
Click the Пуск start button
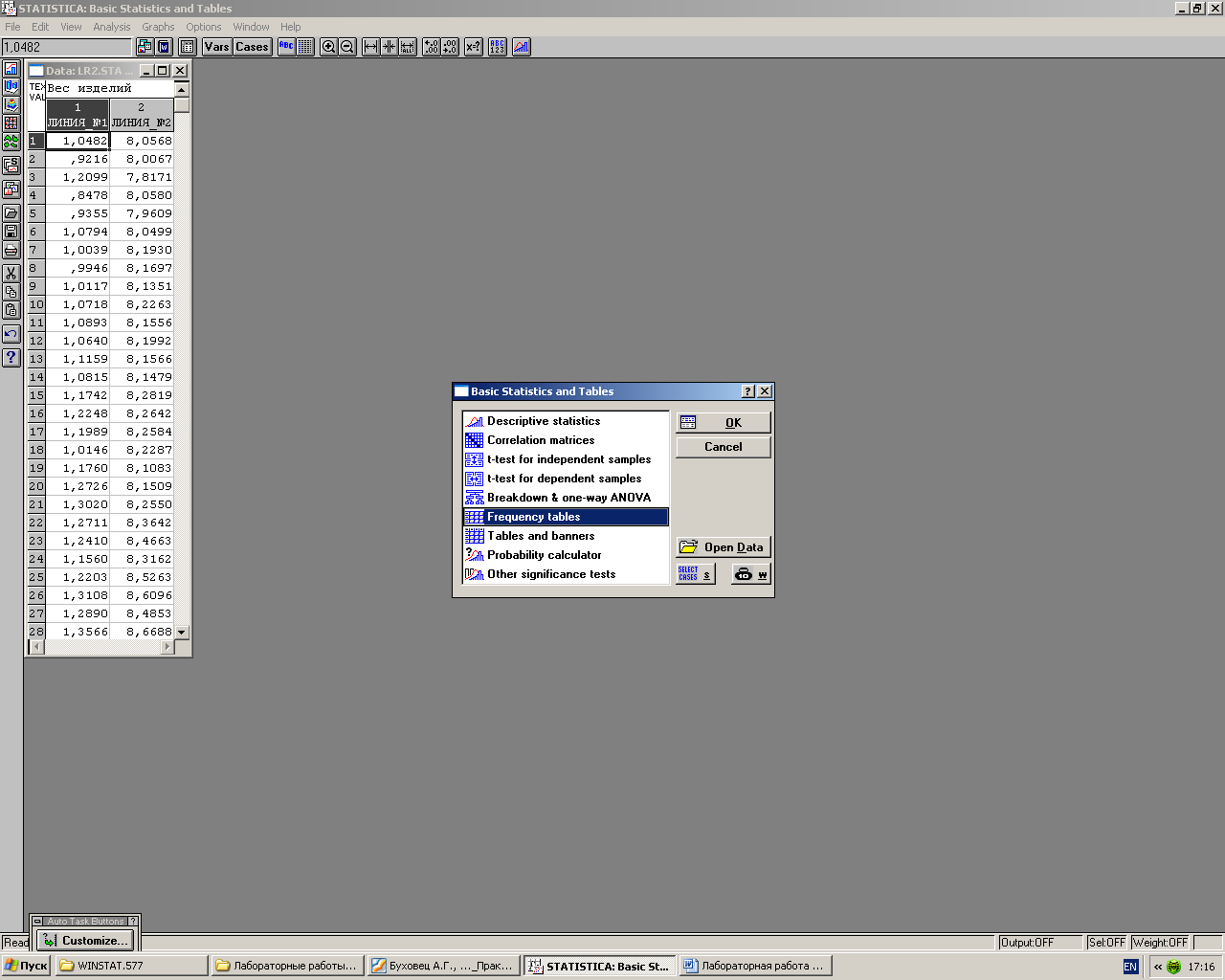pyautogui.click(x=26, y=966)
